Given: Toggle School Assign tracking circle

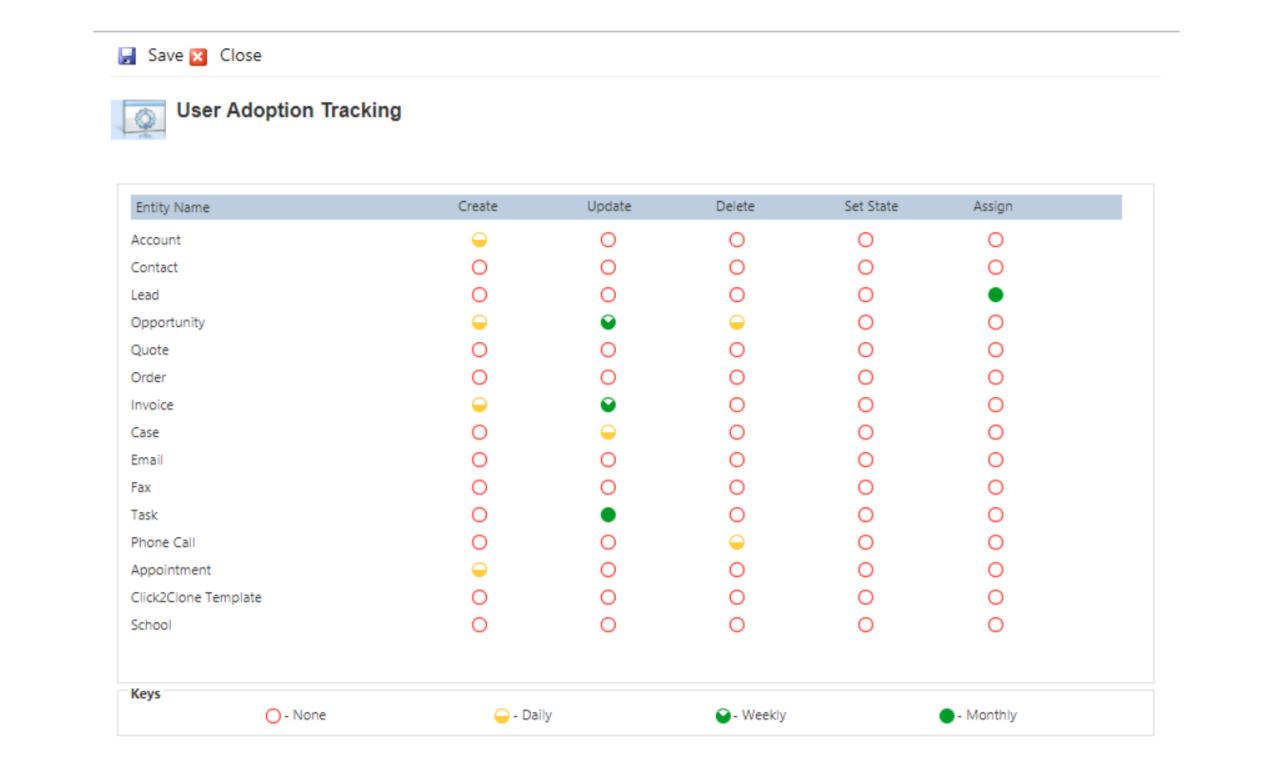Looking at the screenshot, I should (x=995, y=625).
